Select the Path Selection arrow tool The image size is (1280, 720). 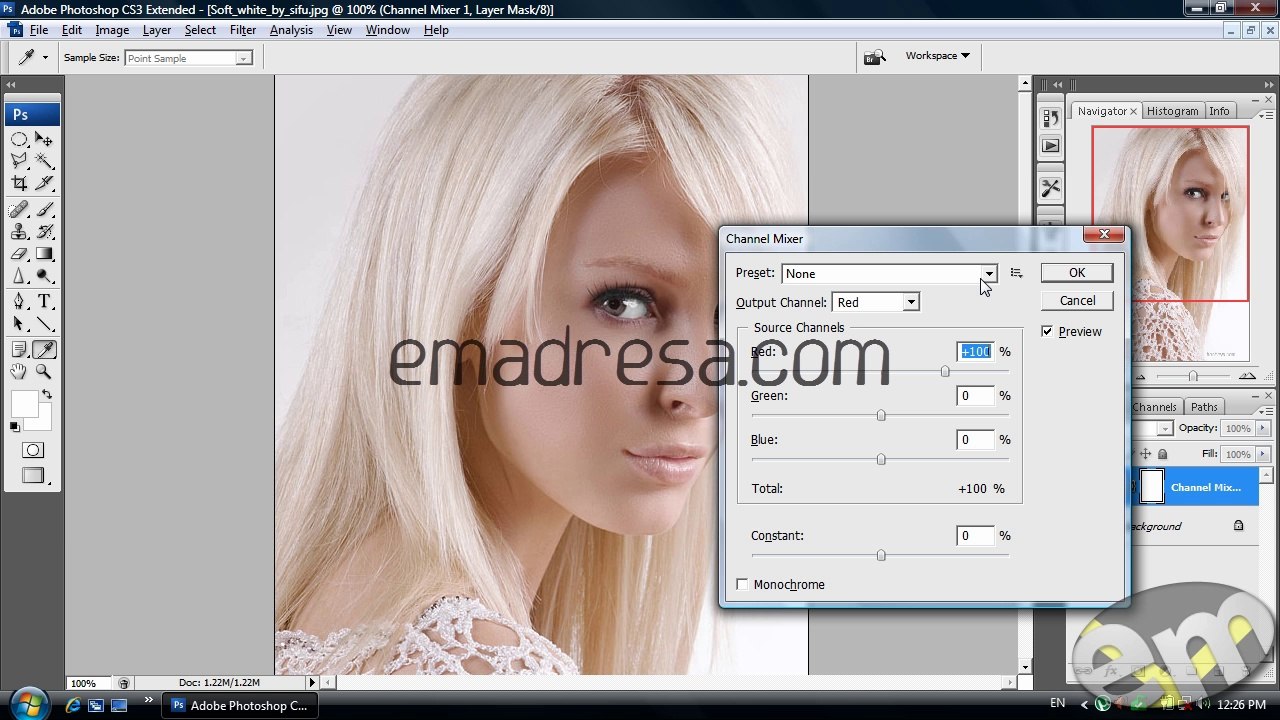tap(19, 324)
